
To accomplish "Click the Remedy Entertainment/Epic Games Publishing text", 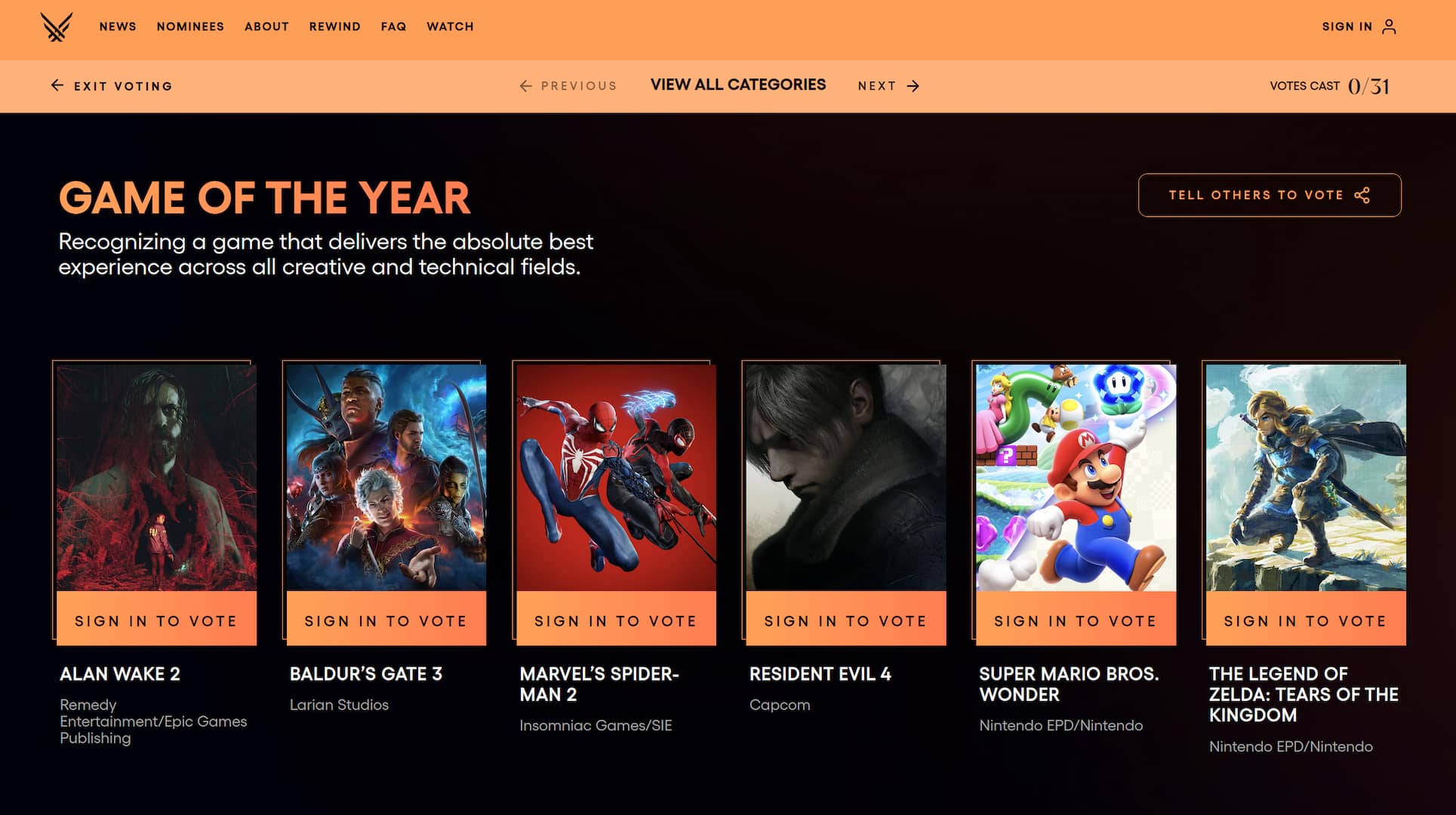I will [x=153, y=721].
